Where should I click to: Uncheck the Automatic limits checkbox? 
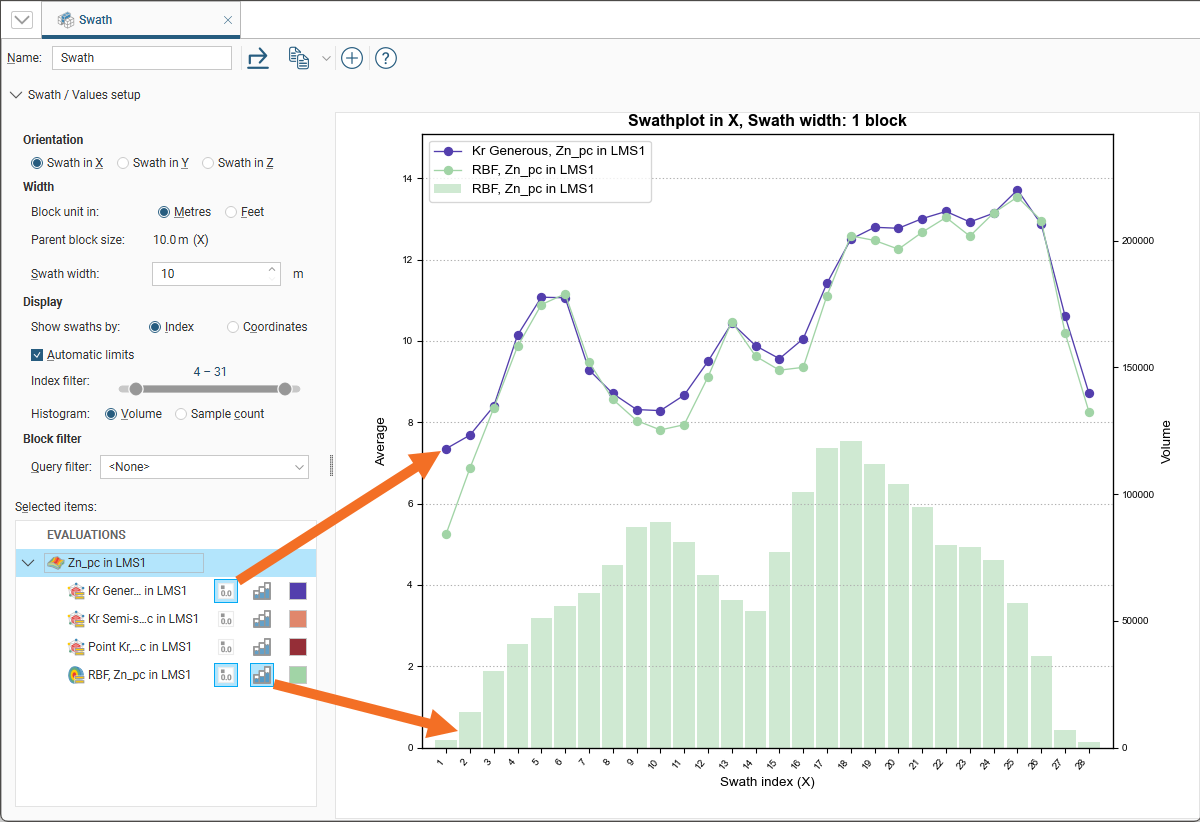[37, 355]
